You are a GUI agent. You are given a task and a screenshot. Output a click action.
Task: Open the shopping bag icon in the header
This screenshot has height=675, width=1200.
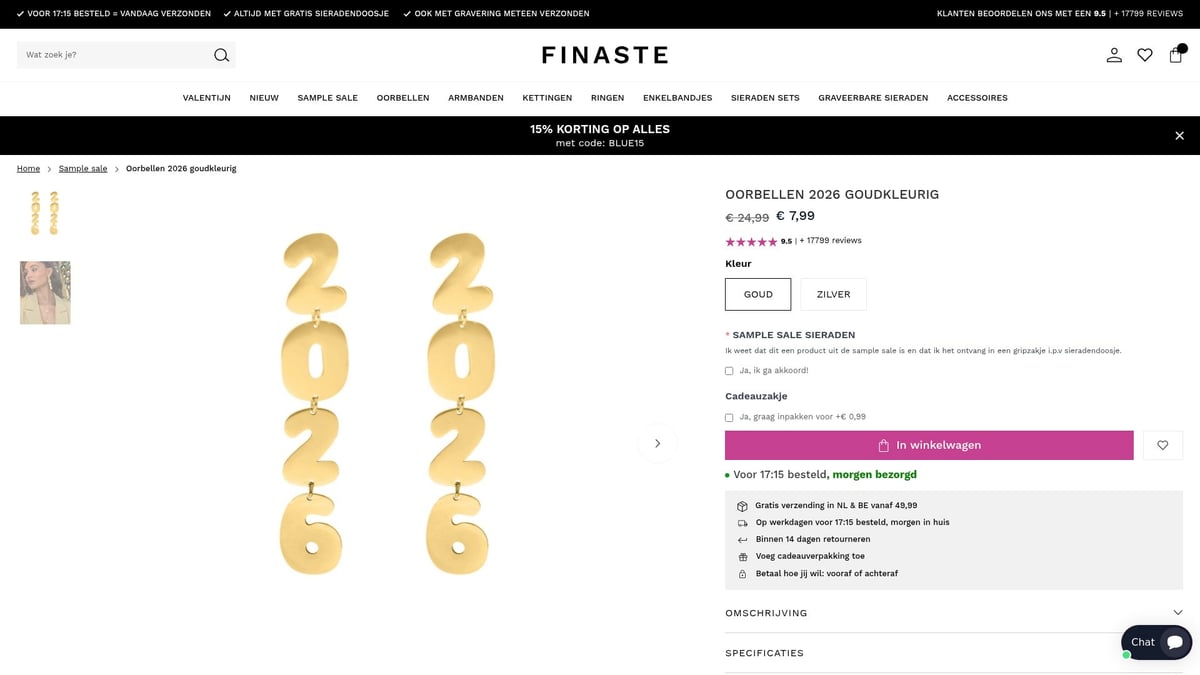pos(1176,55)
